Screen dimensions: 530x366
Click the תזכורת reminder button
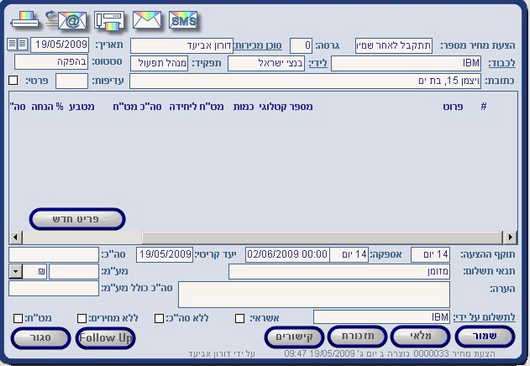358,337
